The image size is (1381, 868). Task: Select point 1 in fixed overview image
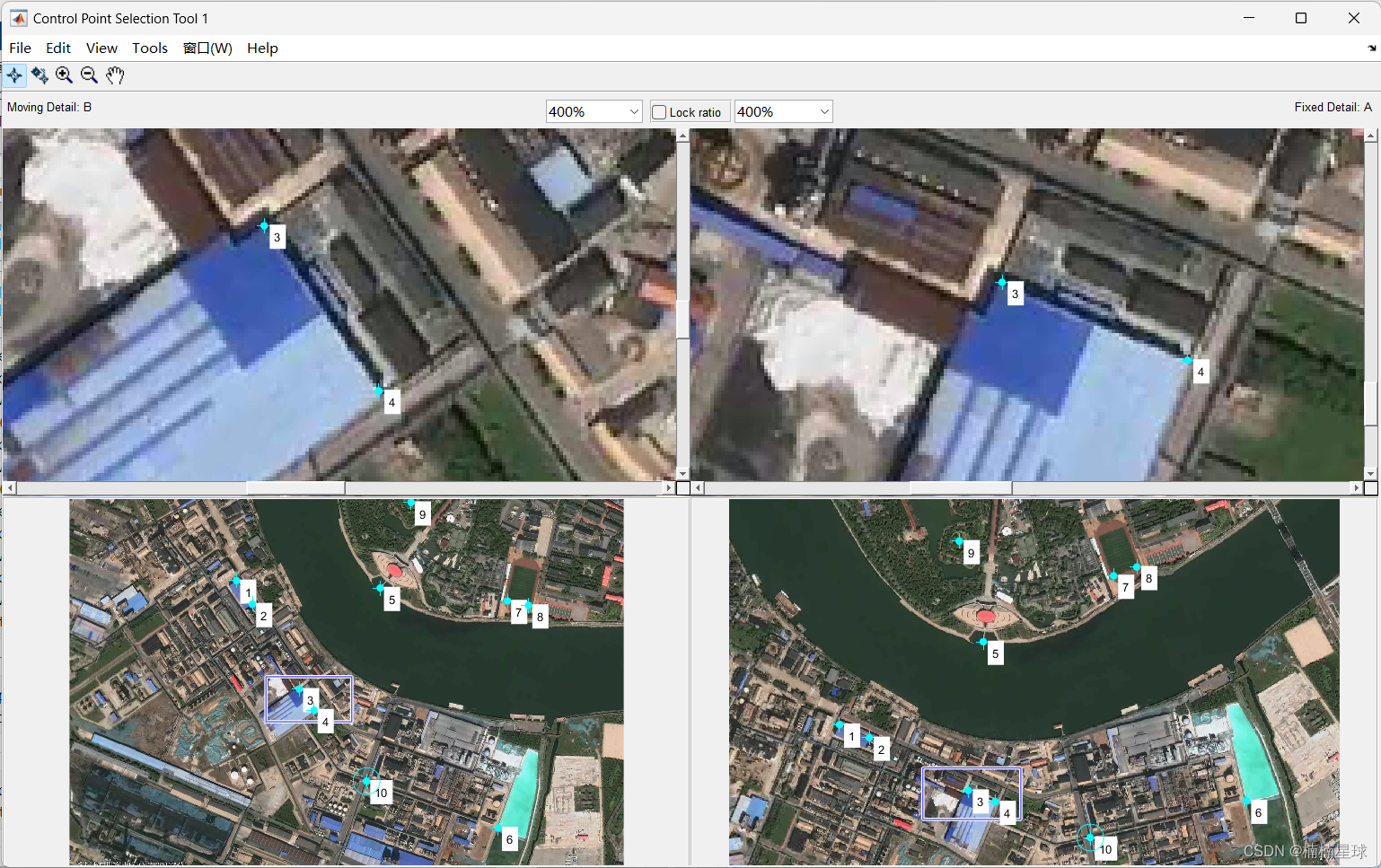point(840,725)
